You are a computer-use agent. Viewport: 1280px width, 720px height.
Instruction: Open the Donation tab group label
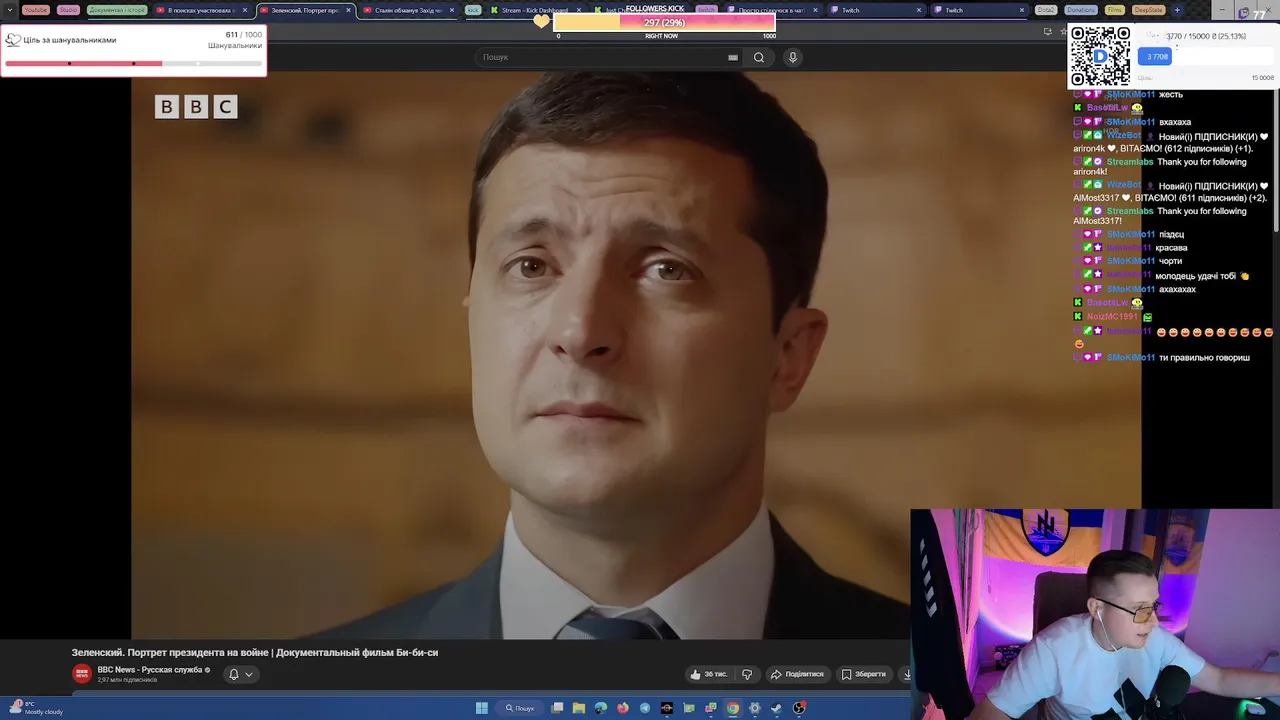[x=1080, y=10]
